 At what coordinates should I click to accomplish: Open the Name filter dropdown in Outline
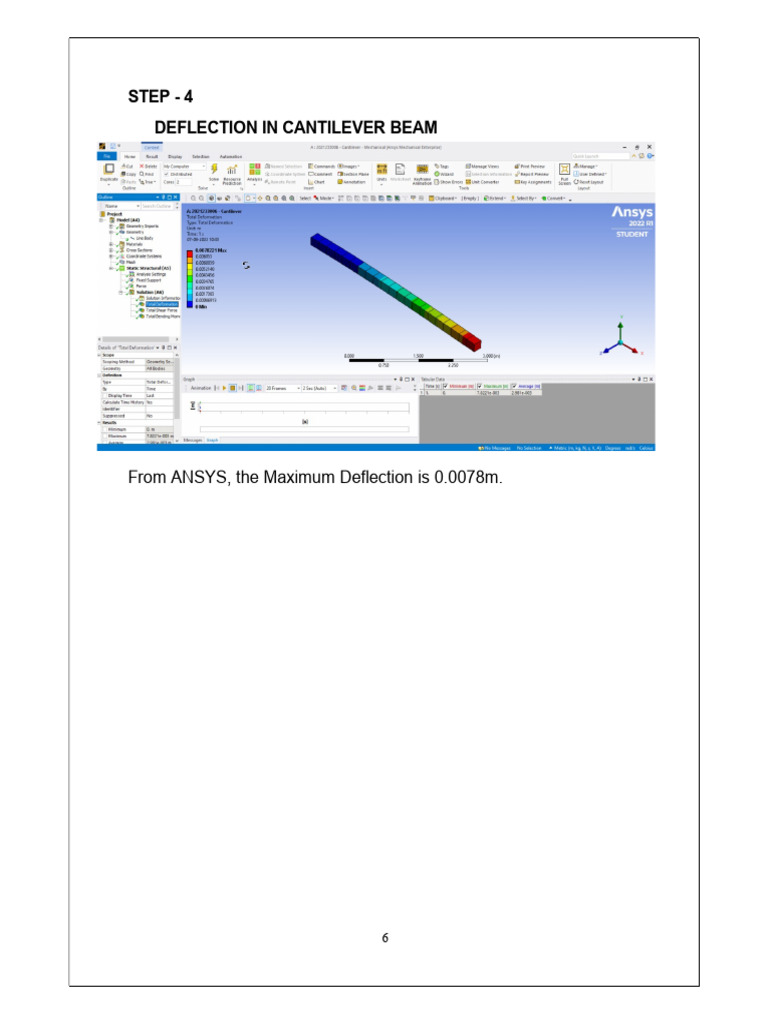tap(120, 206)
